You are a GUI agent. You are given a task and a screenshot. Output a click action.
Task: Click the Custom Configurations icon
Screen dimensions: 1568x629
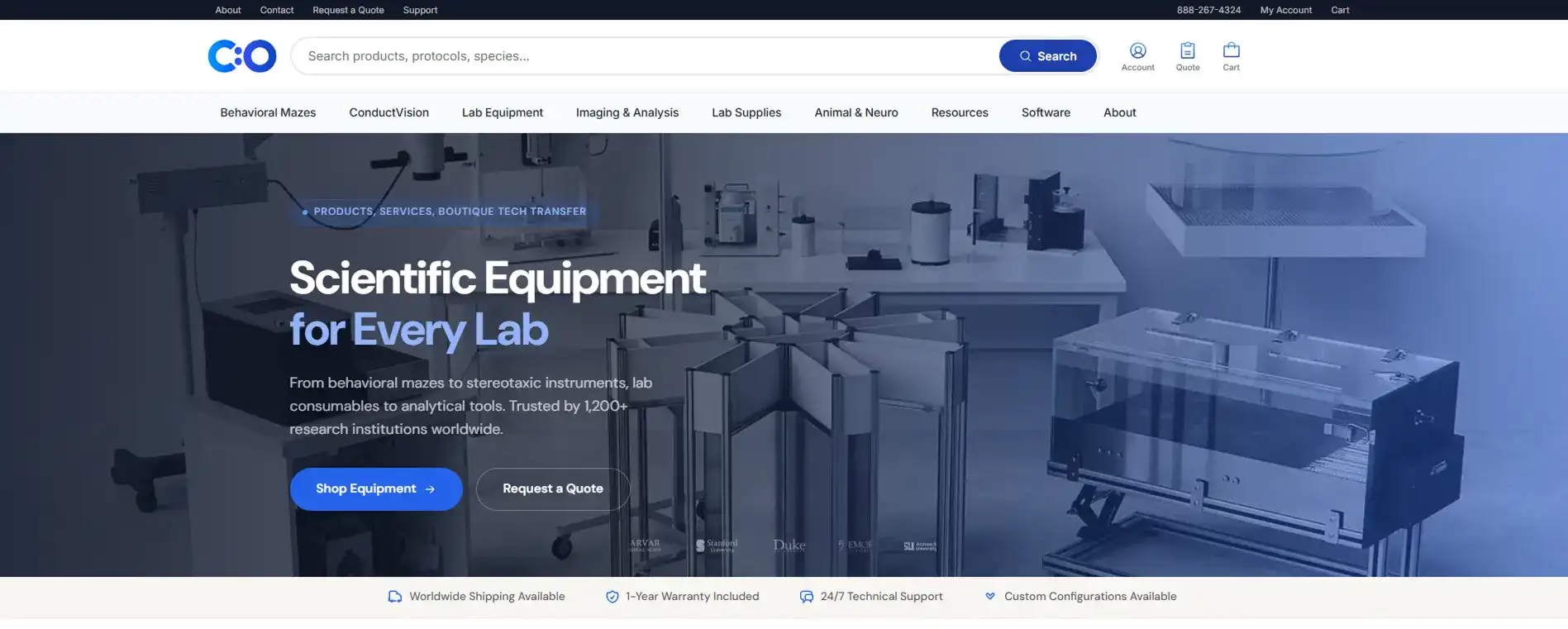[990, 596]
